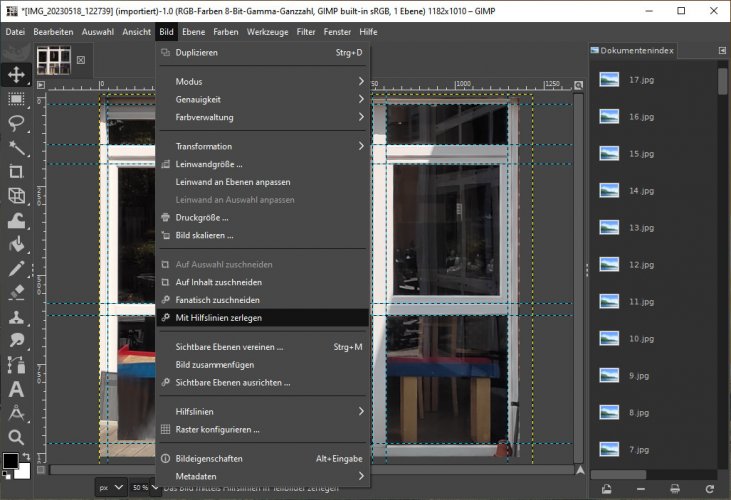
Task: Select the Measure tool
Action: click(x=16, y=413)
